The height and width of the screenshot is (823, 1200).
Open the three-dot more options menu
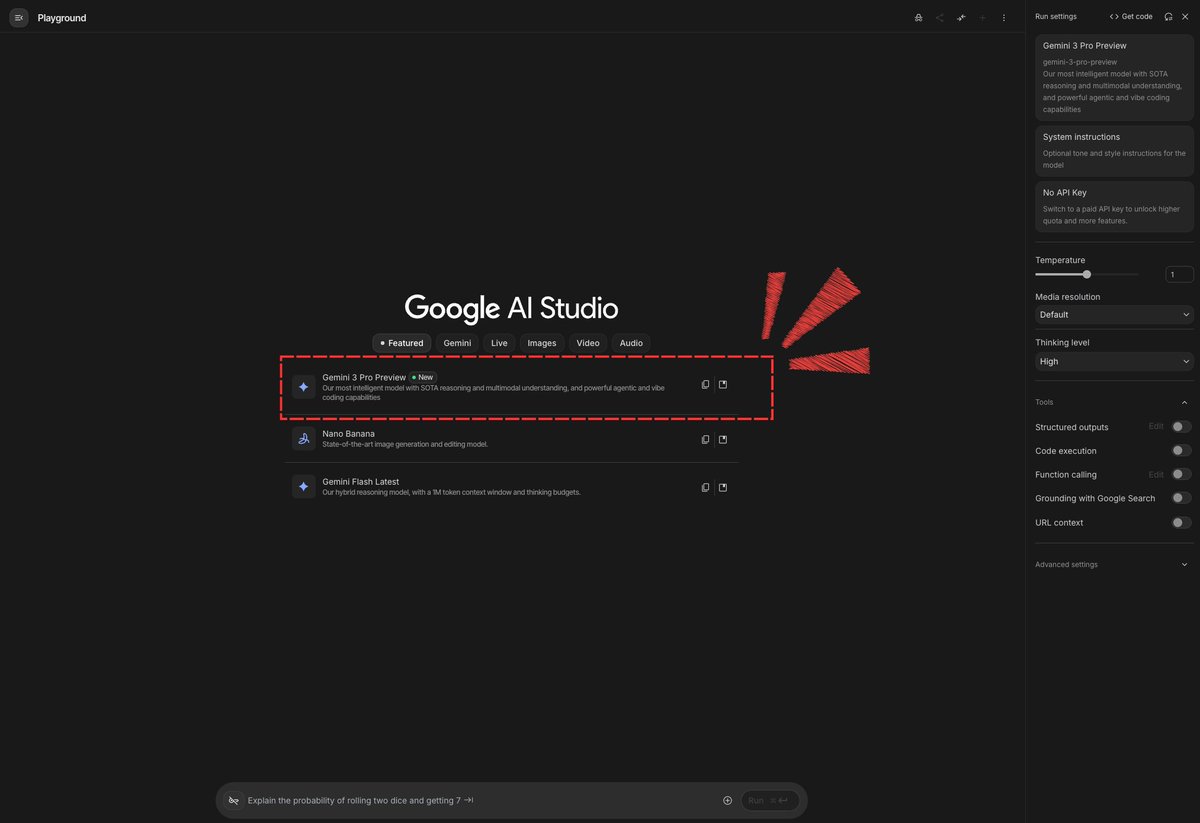1003,18
